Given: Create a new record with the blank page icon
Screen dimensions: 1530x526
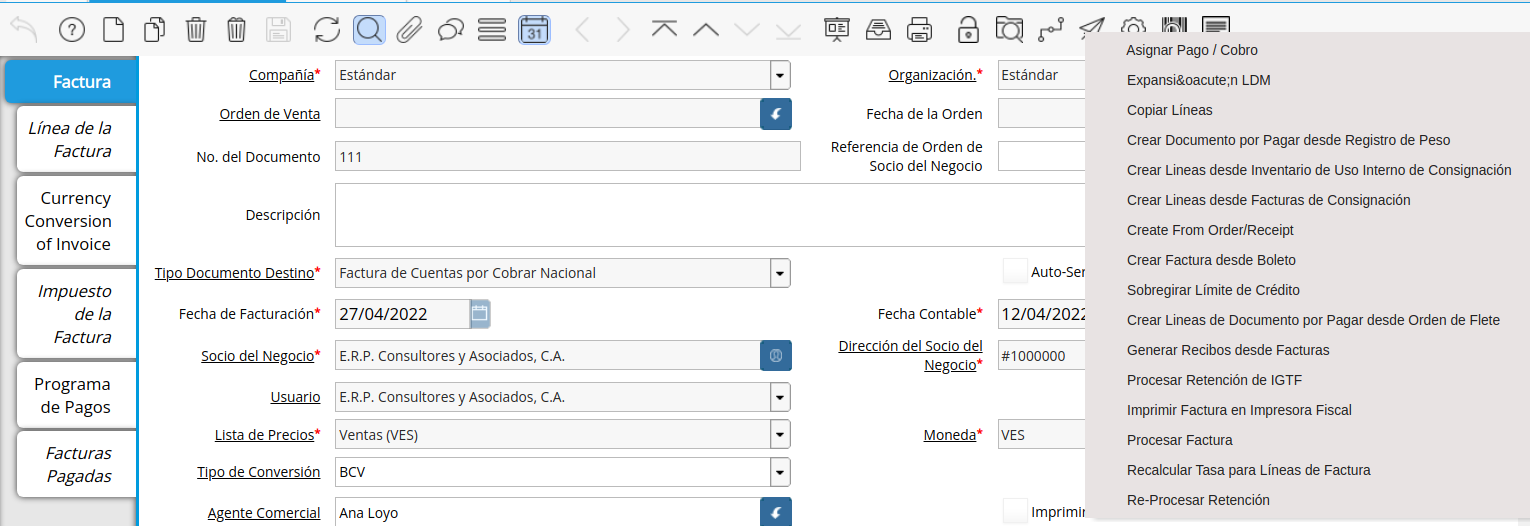Looking at the screenshot, I should coord(114,30).
